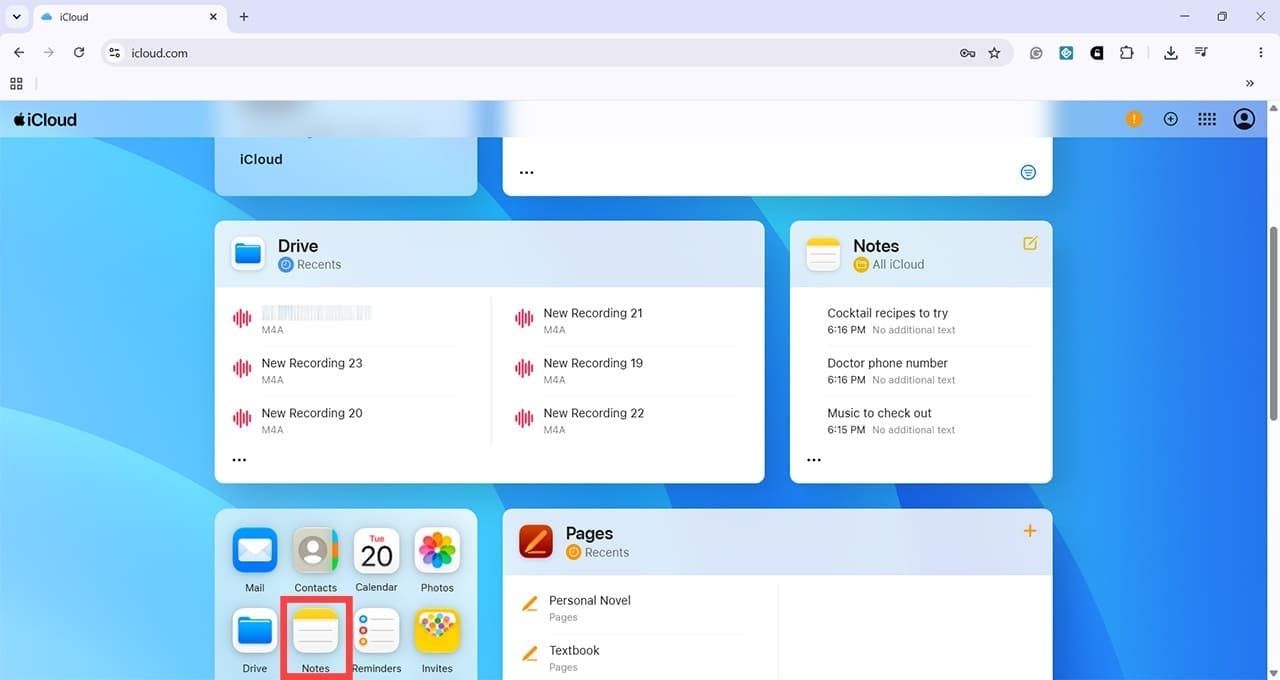Change Pages tile Recents view
This screenshot has width=1280, height=680.
tap(598, 553)
